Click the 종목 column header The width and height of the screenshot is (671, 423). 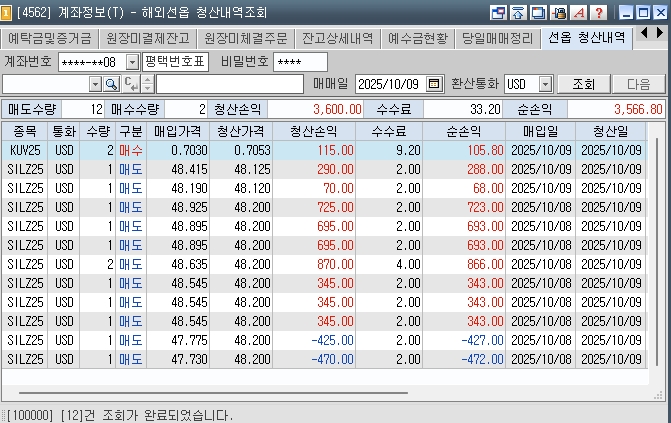[25, 131]
